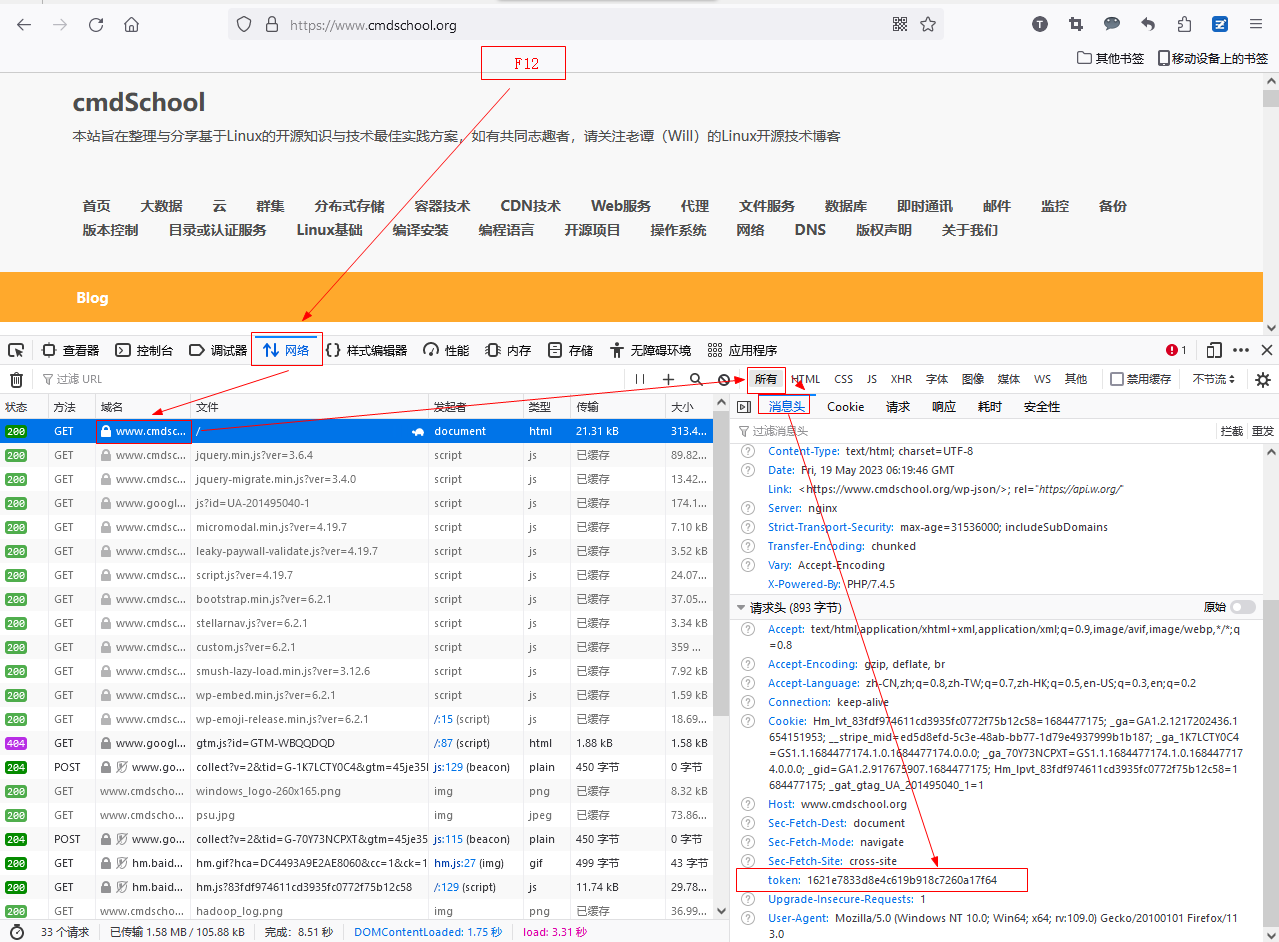1279x942 pixels.
Task: Collapse the 请求头 section
Action: click(x=741, y=608)
